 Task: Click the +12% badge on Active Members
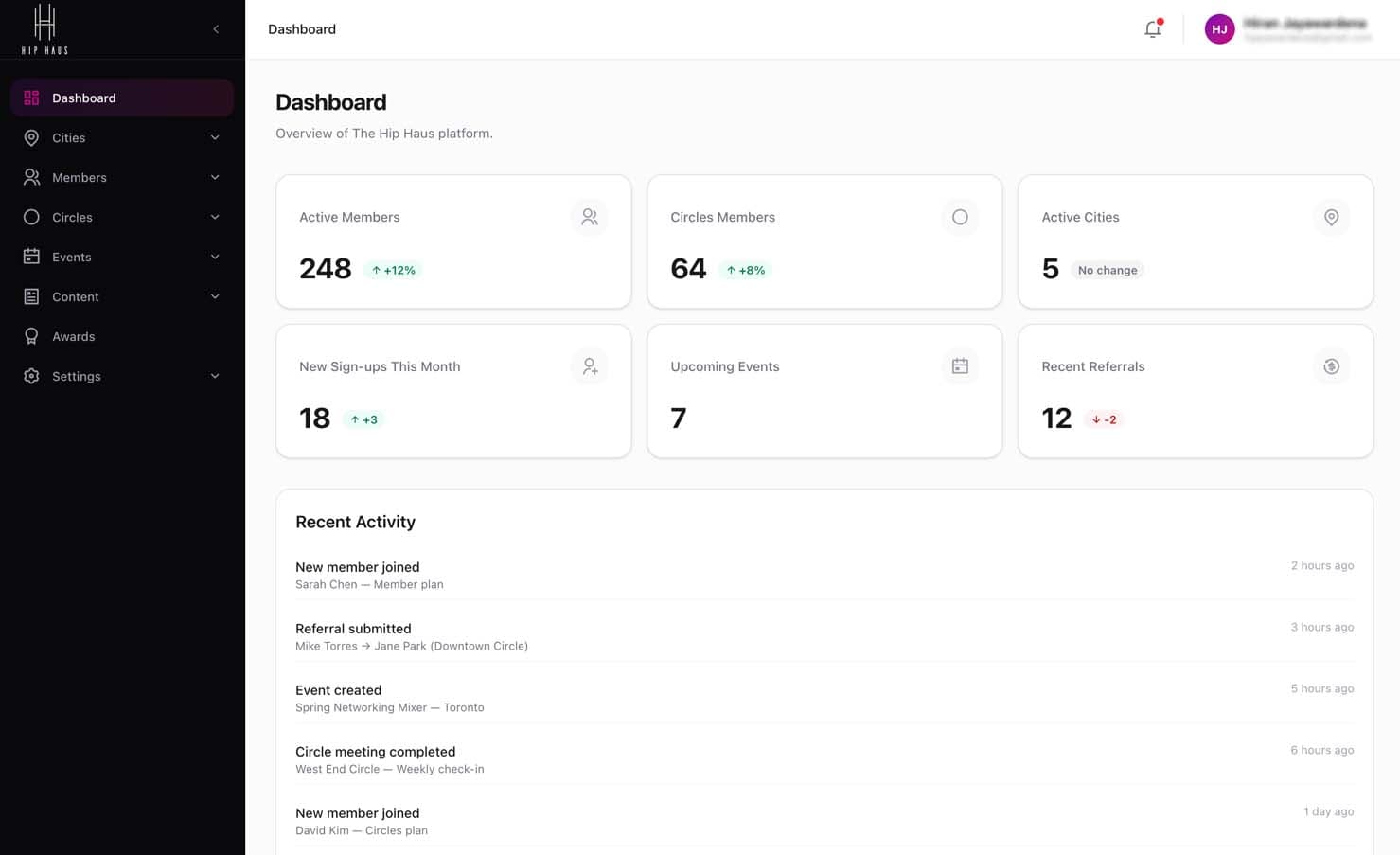tap(393, 270)
